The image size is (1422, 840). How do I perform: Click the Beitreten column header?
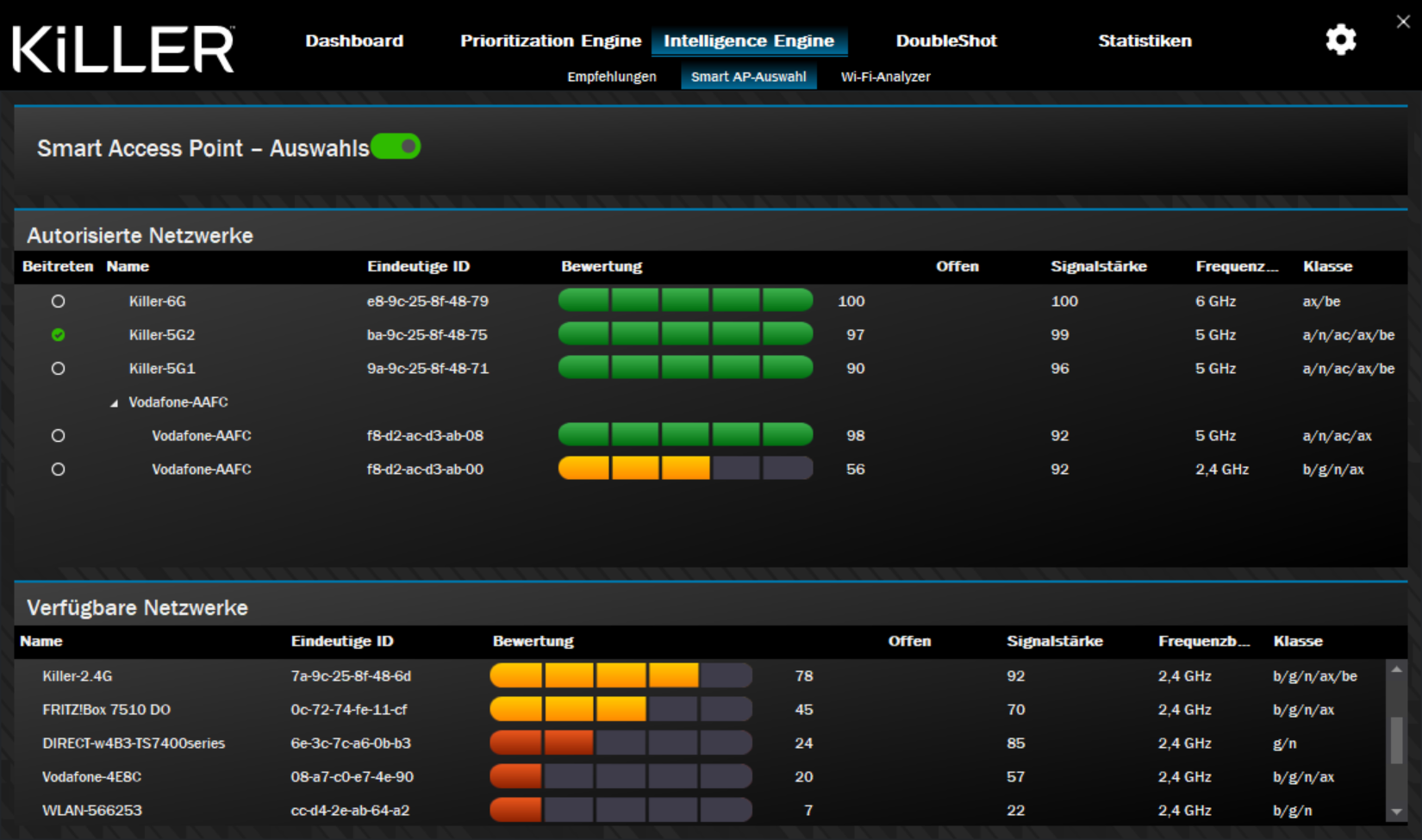coord(58,266)
